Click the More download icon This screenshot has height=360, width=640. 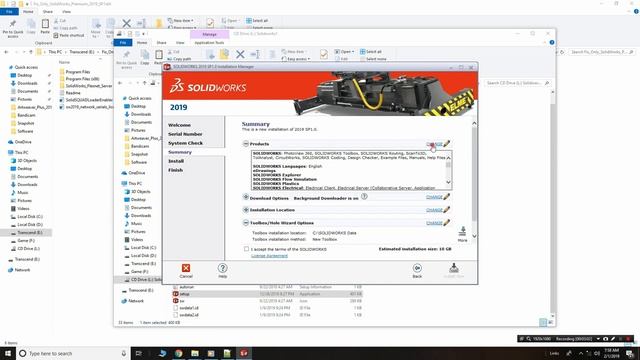click(x=462, y=234)
